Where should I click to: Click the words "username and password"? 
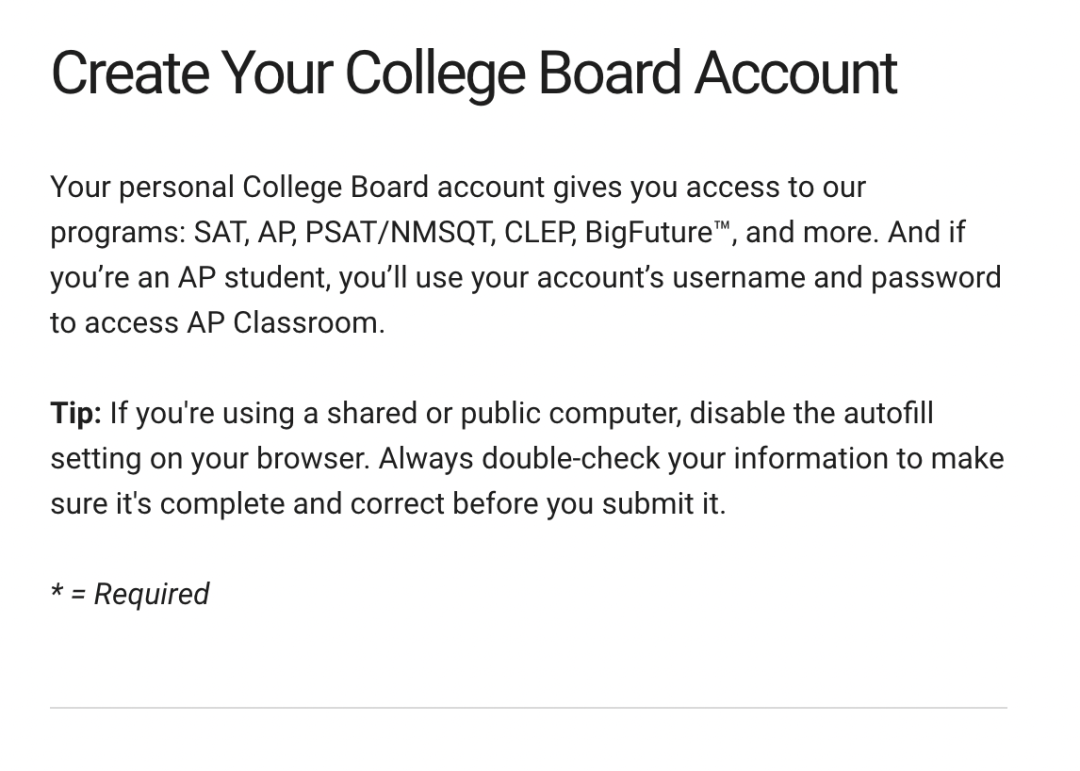click(836, 278)
